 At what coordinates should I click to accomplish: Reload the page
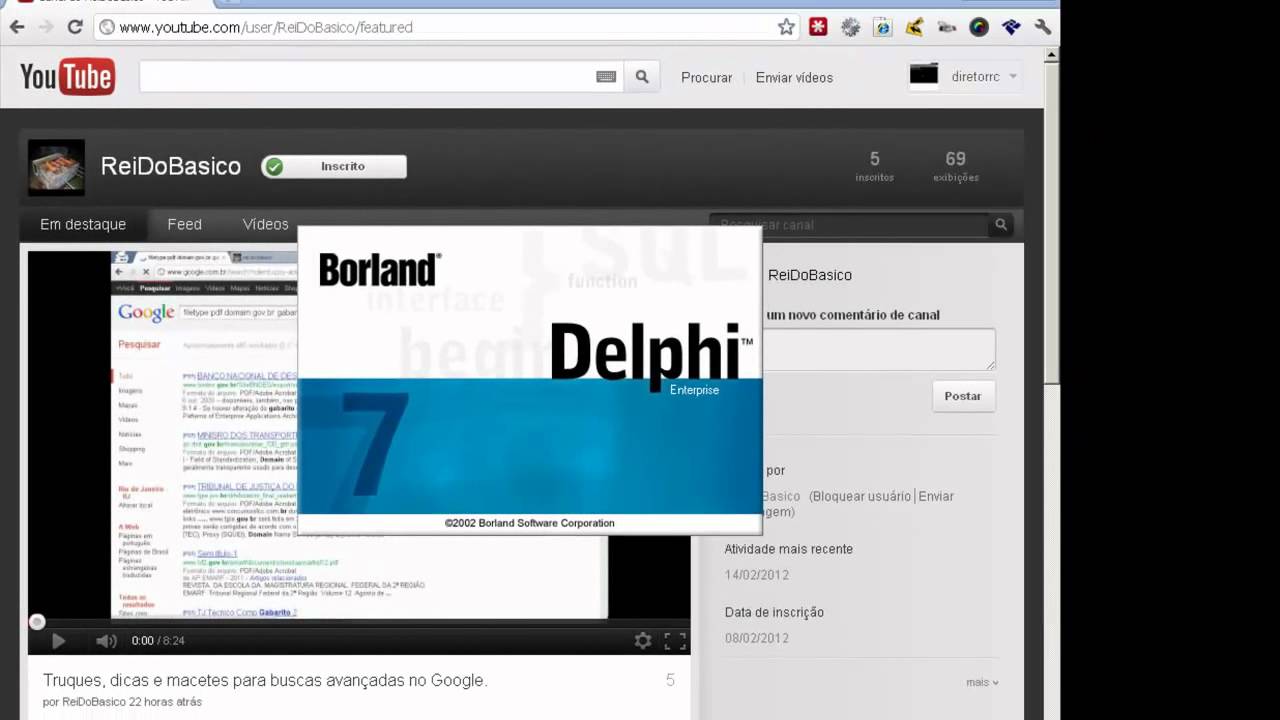click(x=74, y=27)
